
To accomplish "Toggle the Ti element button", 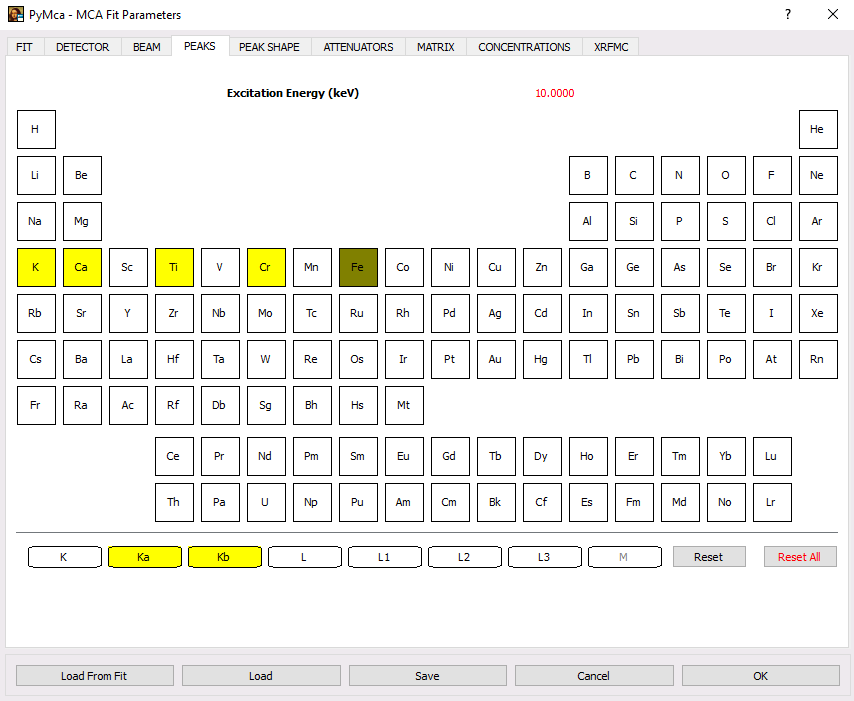I will tap(174, 267).
